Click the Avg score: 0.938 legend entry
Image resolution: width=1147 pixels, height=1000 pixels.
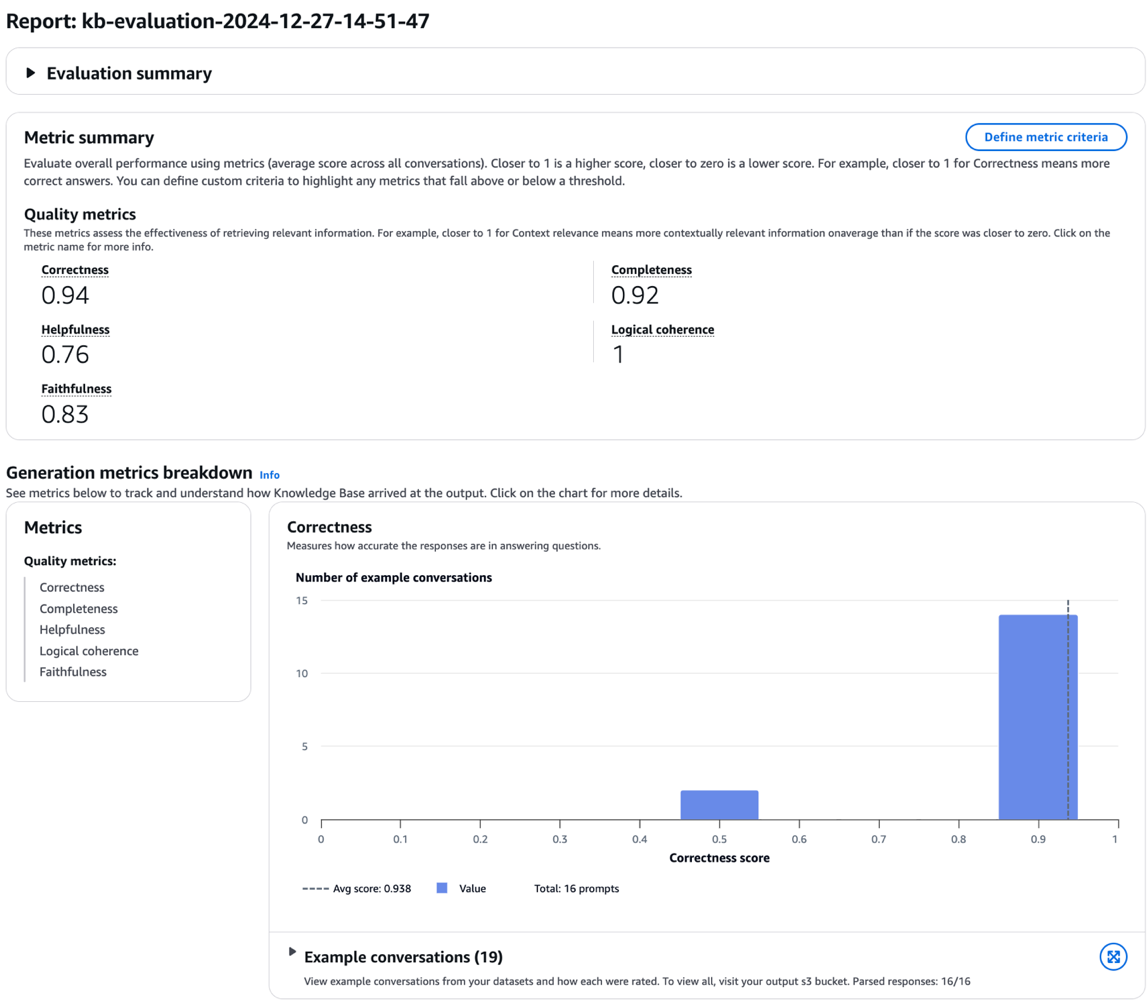tap(357, 888)
